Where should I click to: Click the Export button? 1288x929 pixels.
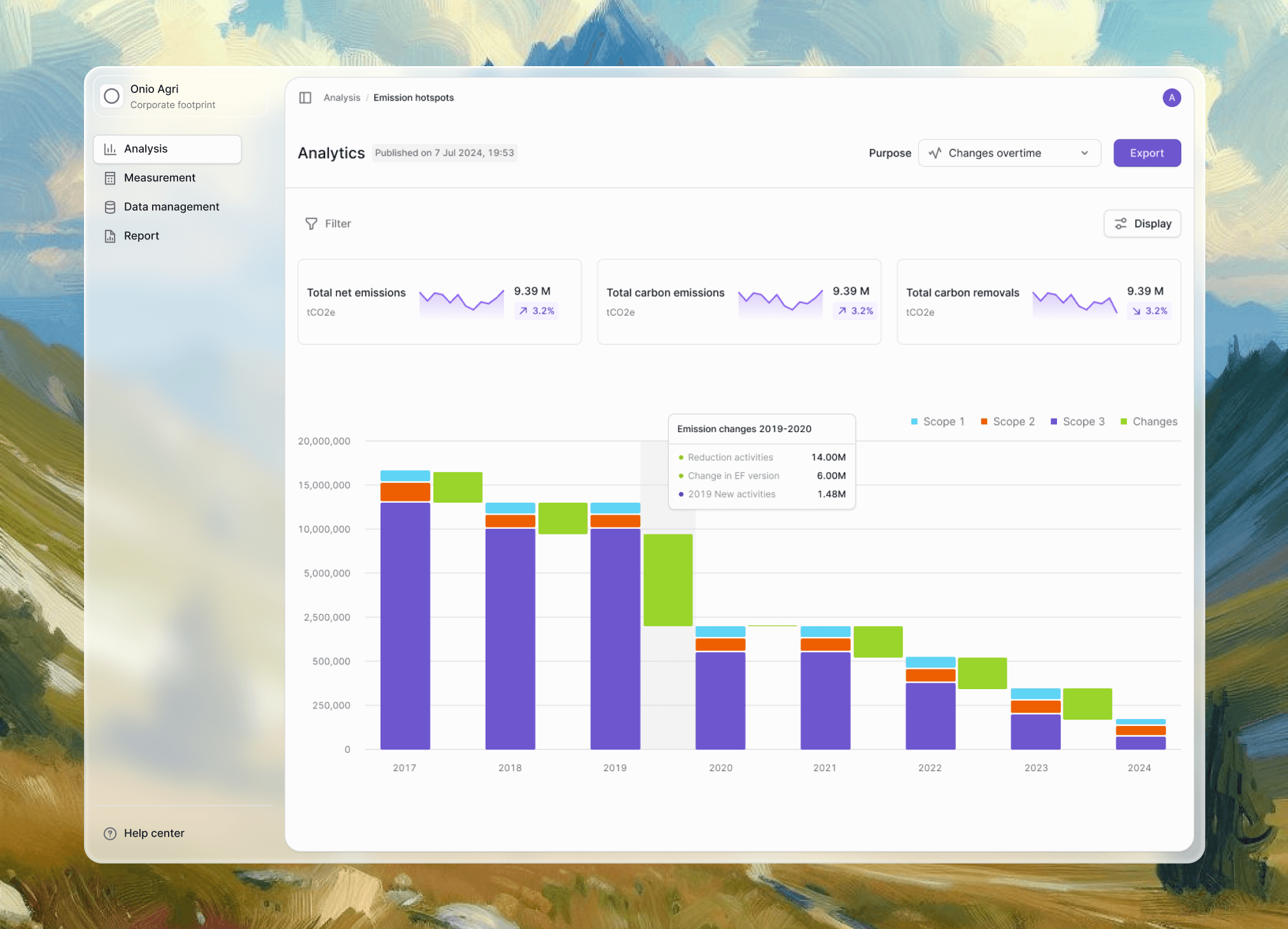tap(1147, 153)
